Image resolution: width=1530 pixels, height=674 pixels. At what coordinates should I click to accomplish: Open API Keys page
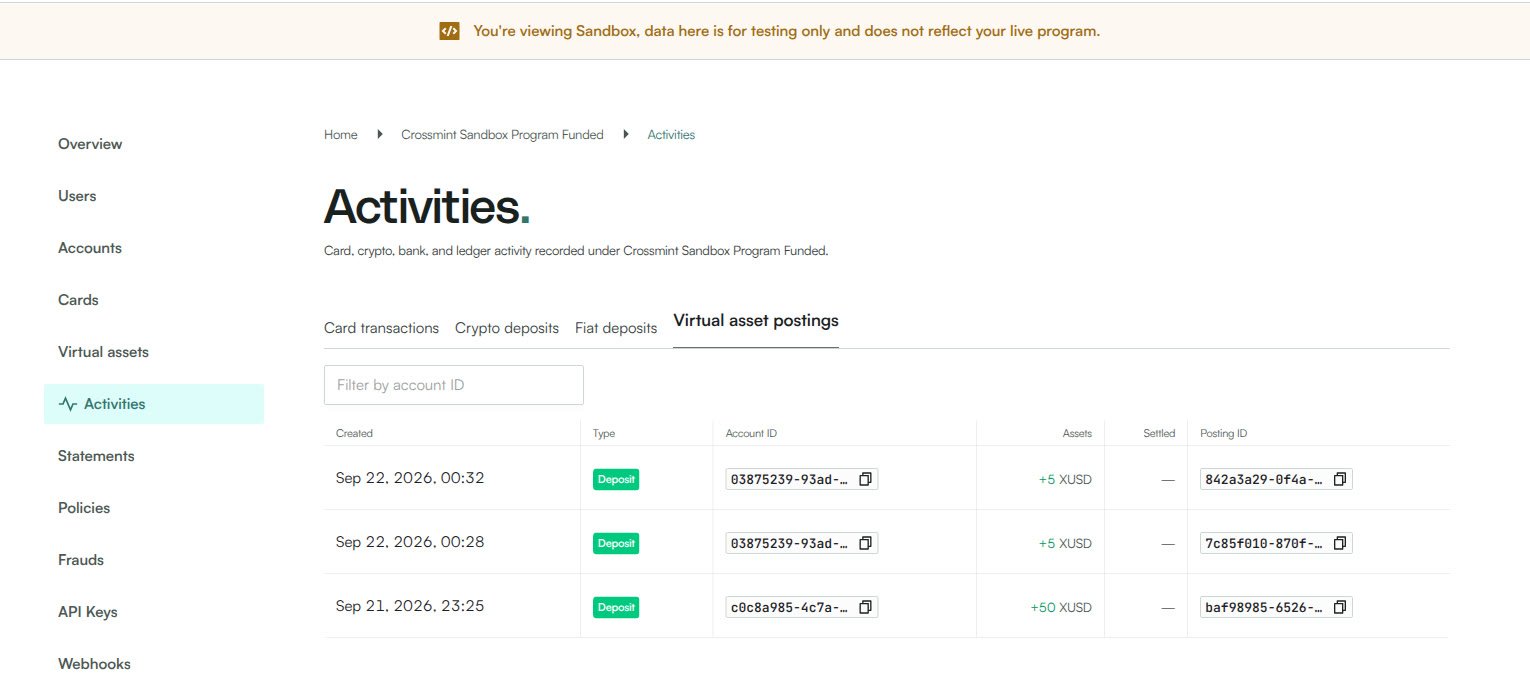[88, 612]
